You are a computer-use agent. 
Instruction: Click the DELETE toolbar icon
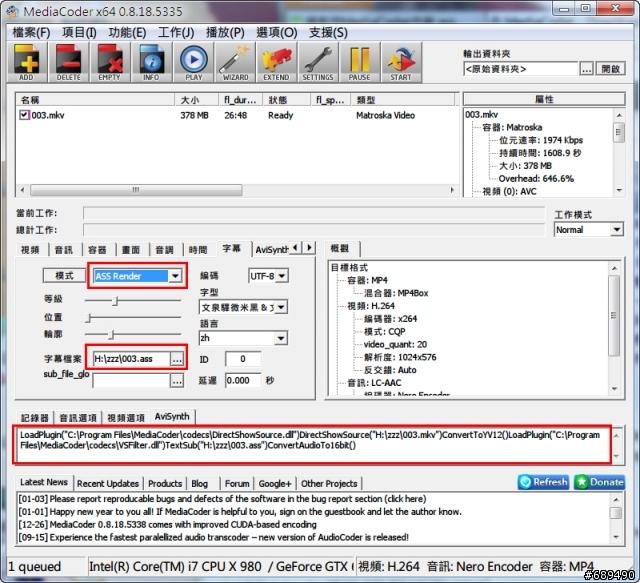tap(69, 62)
